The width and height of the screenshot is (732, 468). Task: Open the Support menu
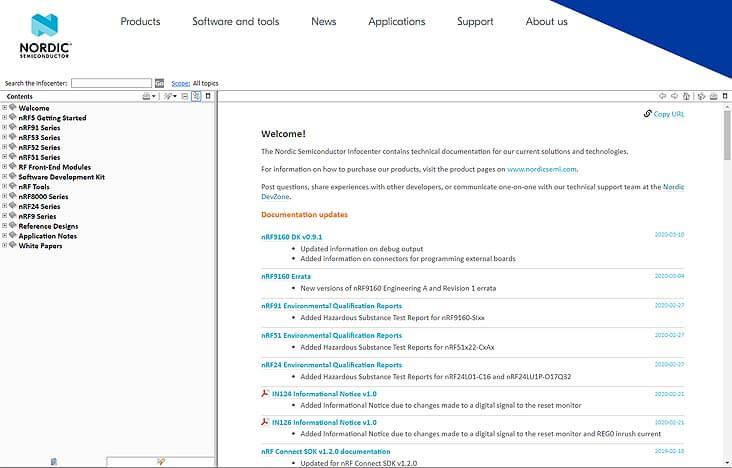(475, 21)
